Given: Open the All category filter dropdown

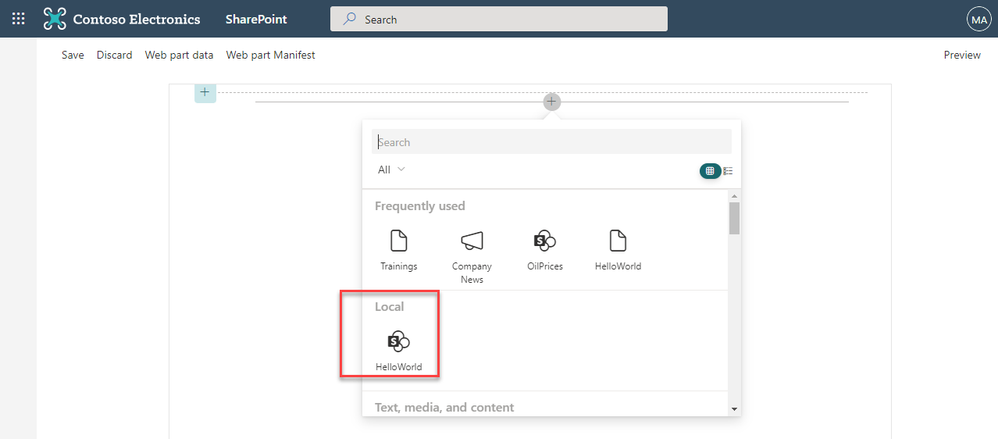Looking at the screenshot, I should tap(391, 169).
